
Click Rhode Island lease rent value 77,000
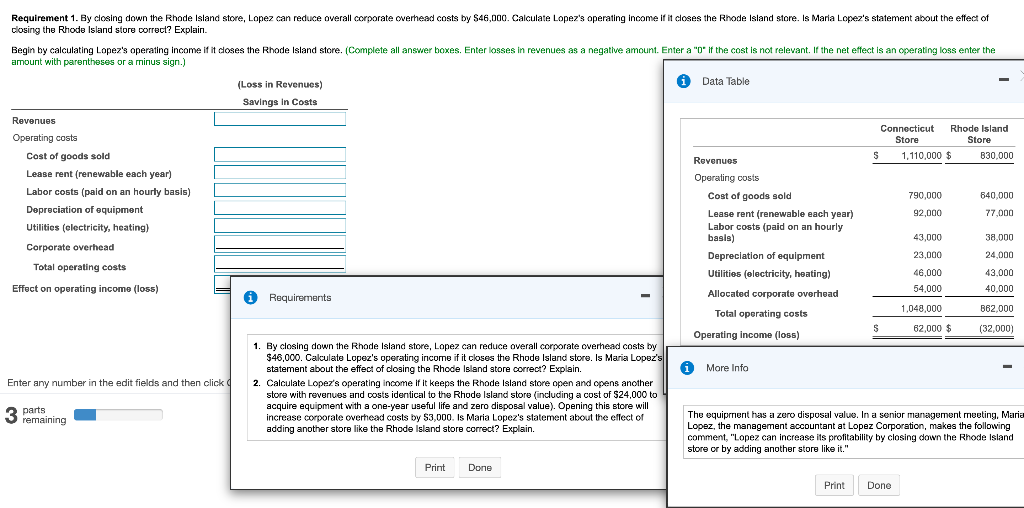999,213
